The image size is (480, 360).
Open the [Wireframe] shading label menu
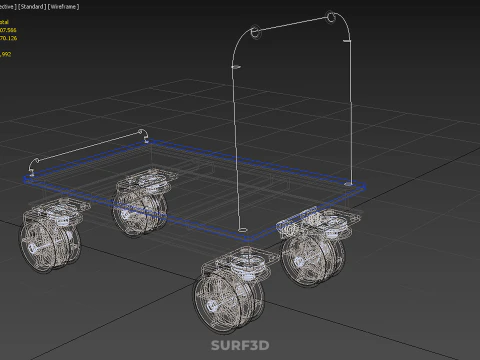(64, 7)
